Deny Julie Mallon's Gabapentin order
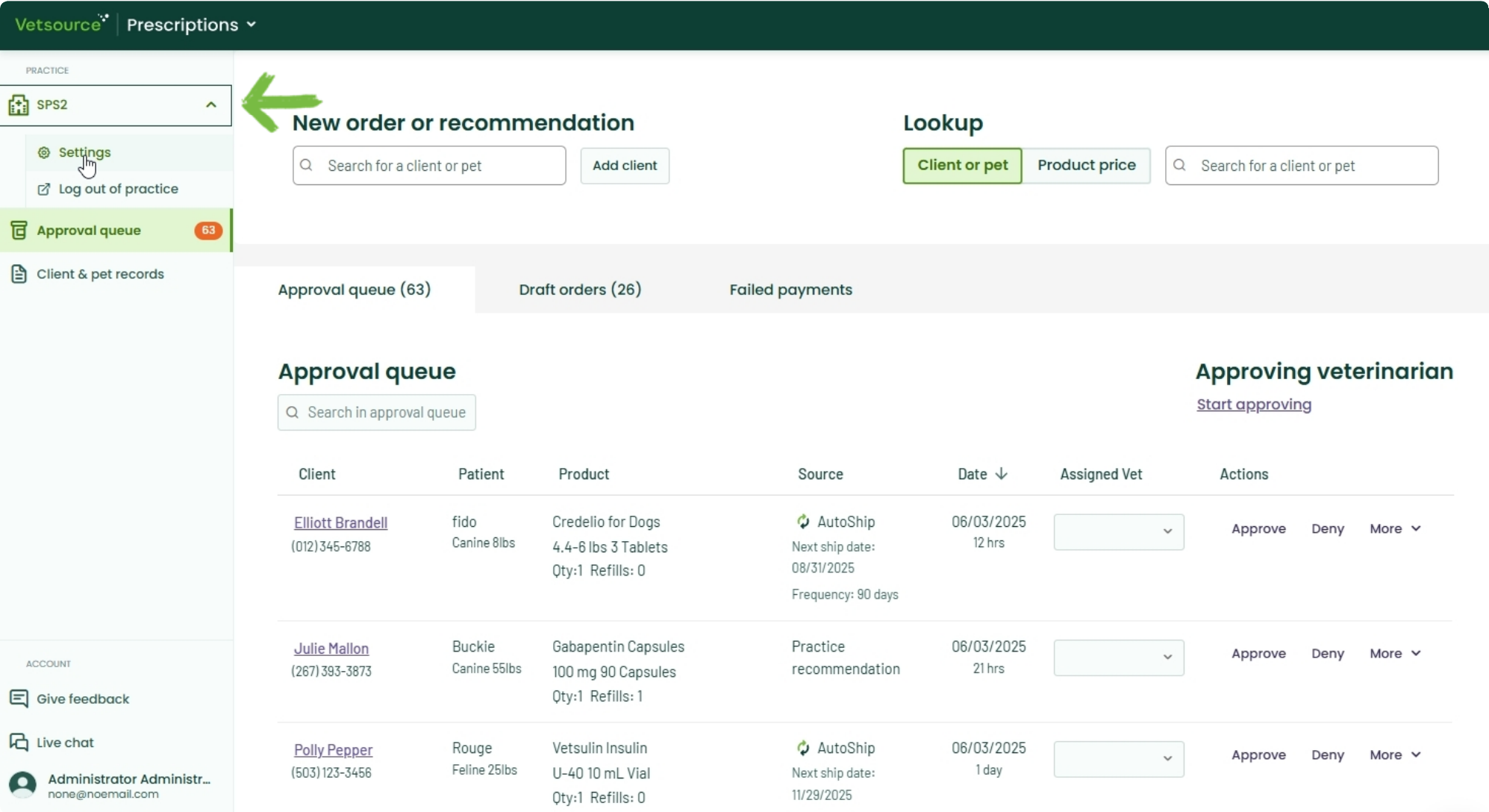The width and height of the screenshot is (1489, 812). click(1328, 653)
